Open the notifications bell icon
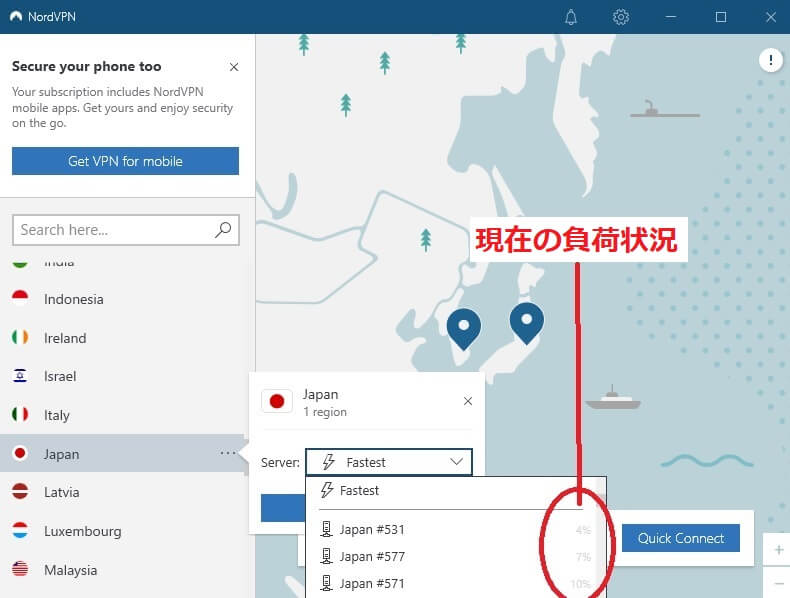The image size is (790, 598). coord(570,17)
